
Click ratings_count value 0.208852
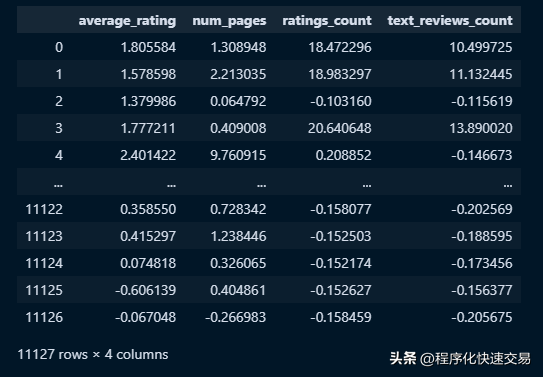(x=344, y=155)
